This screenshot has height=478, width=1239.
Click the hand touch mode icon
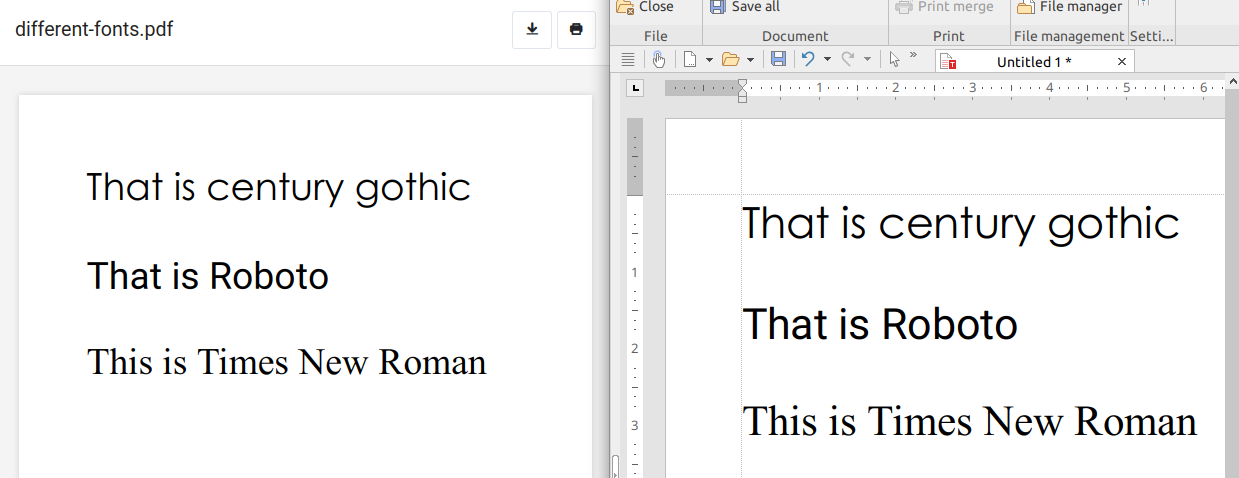[x=658, y=60]
